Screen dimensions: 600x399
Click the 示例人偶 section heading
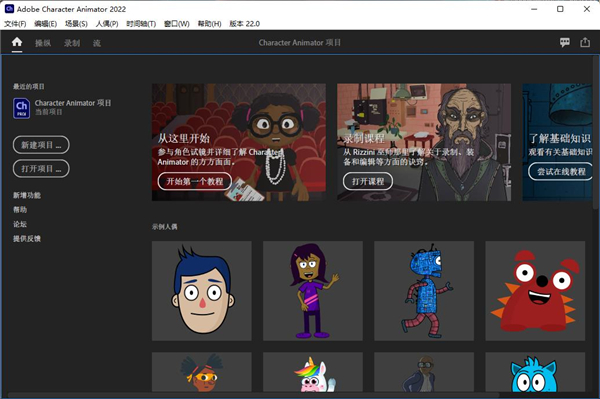165,226
